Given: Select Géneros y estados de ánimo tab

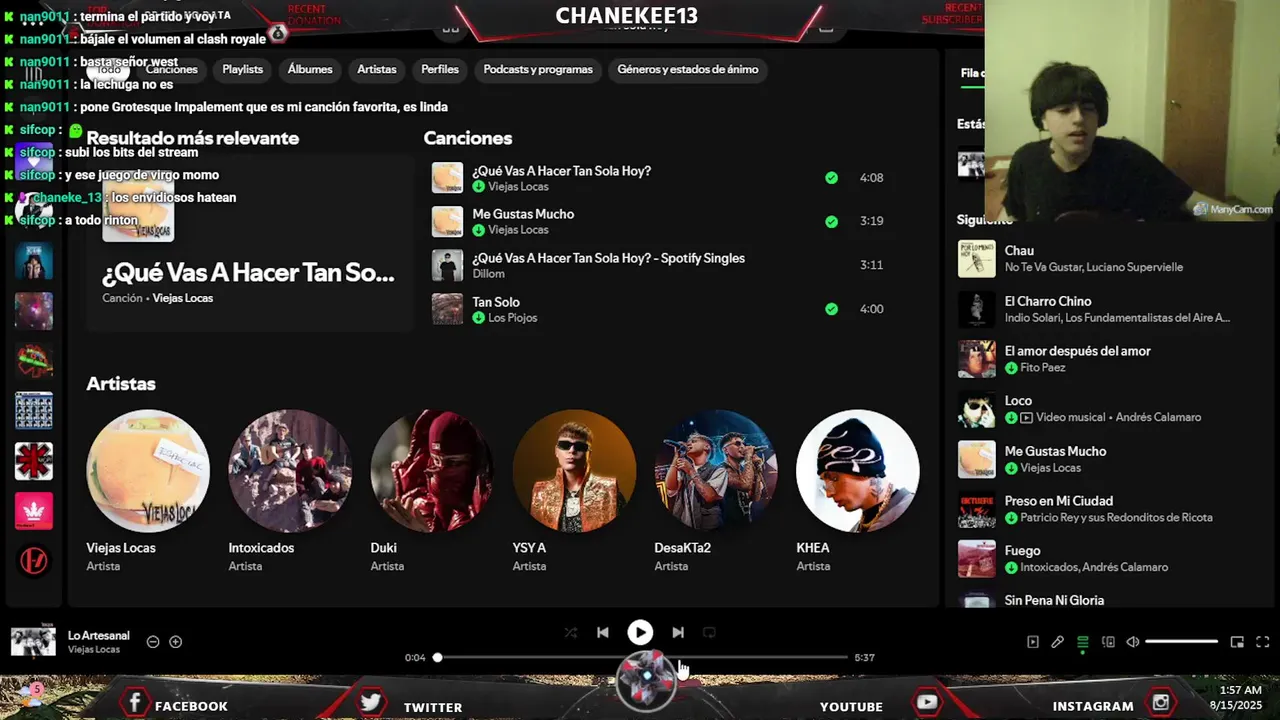Looking at the screenshot, I should [688, 69].
